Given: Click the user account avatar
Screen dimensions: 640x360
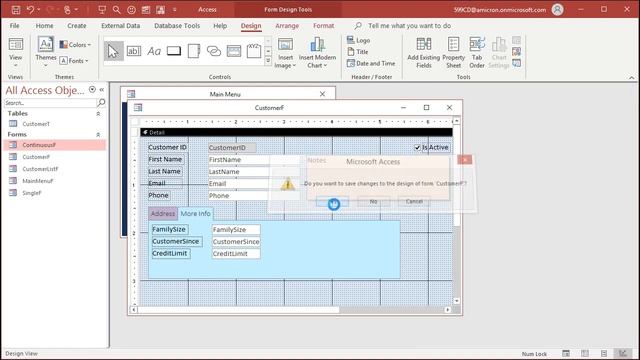Looking at the screenshot, I should pyautogui.click(x=558, y=9).
